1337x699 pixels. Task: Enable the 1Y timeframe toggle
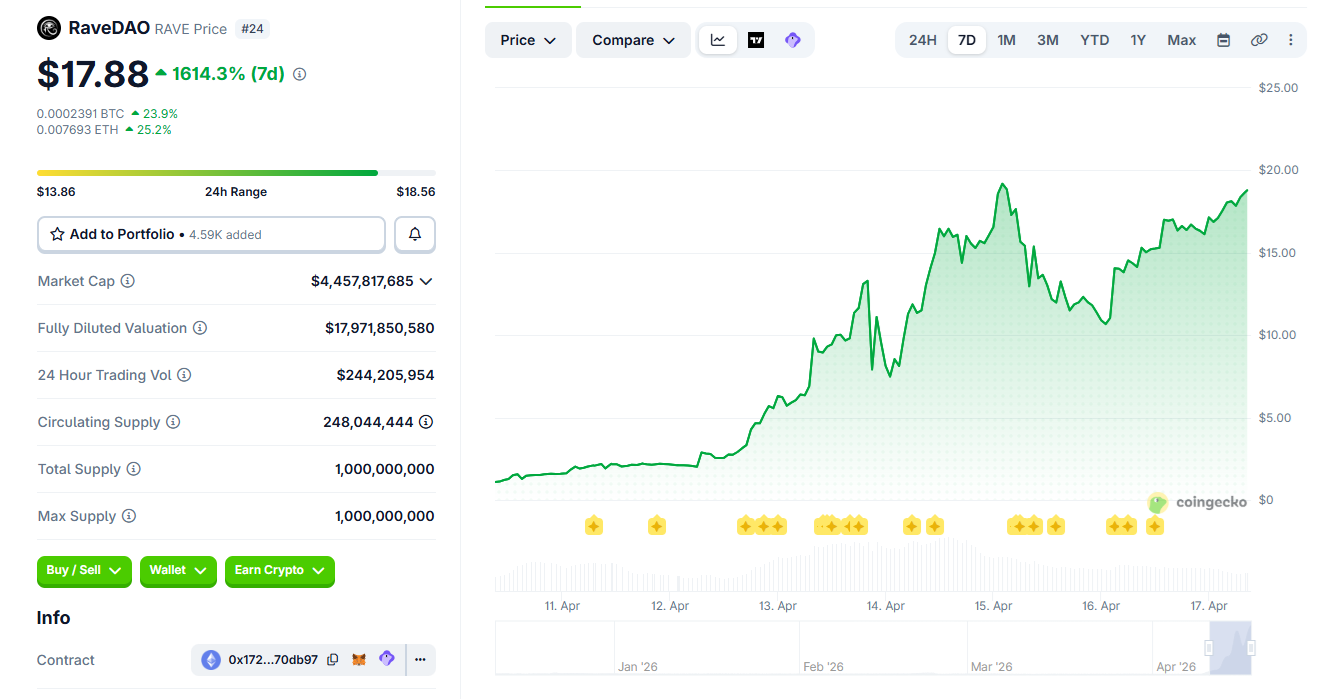[1138, 40]
